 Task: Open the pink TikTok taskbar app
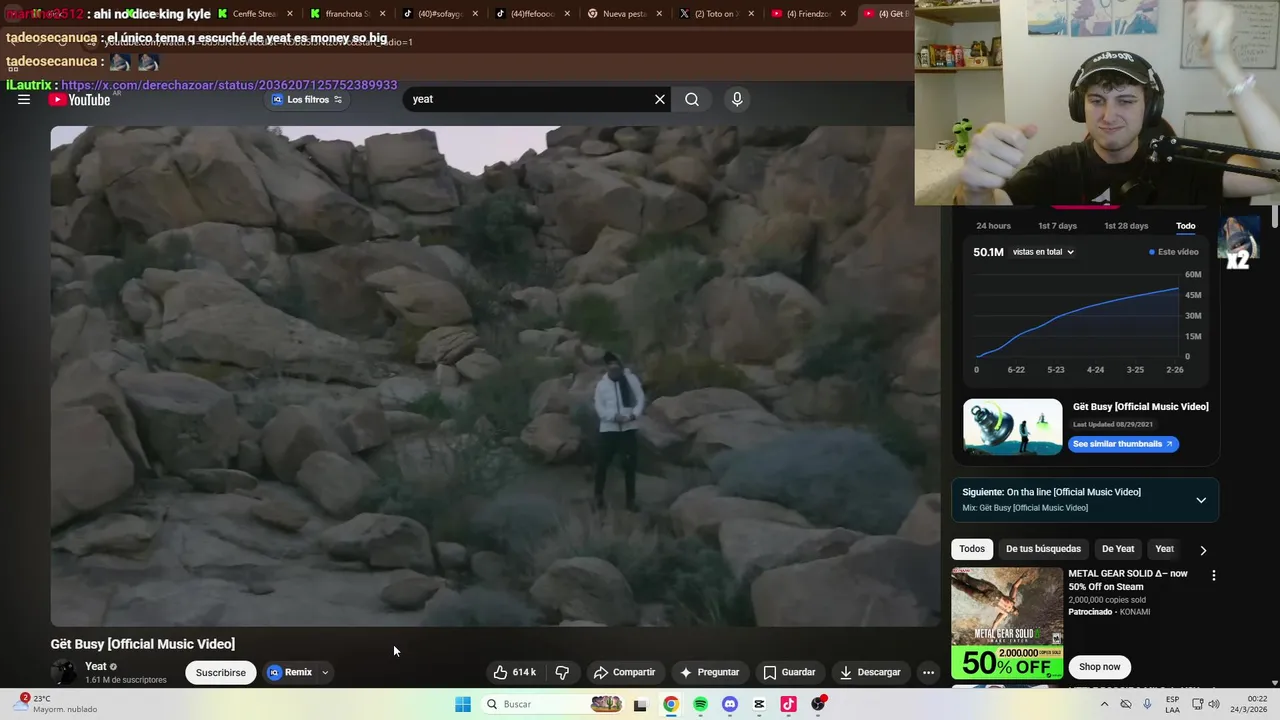(x=788, y=704)
